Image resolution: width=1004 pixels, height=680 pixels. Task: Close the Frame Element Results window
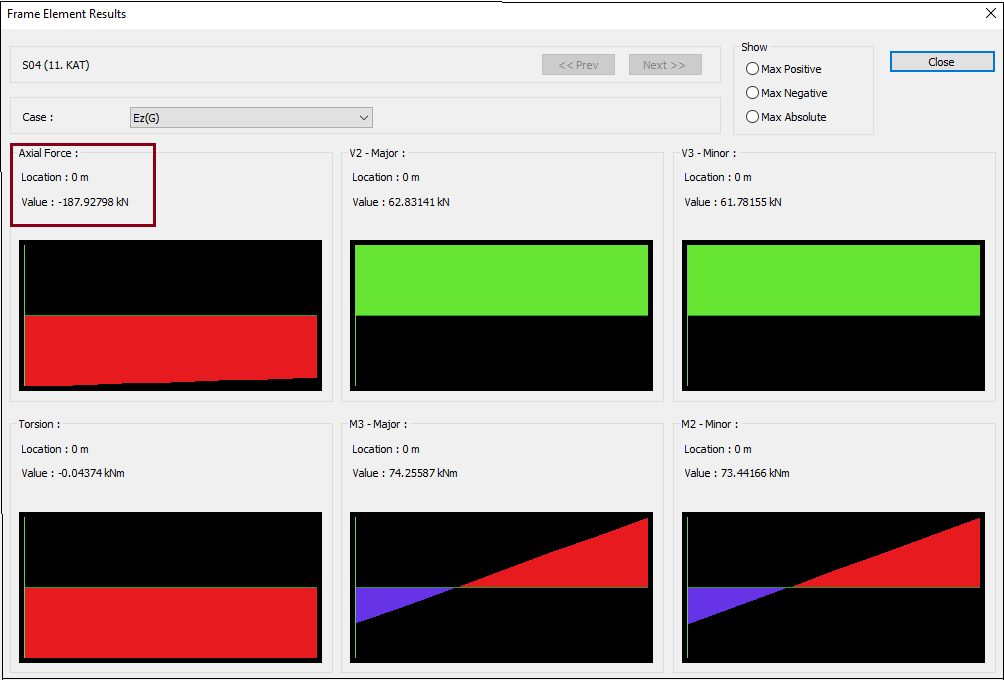988,14
